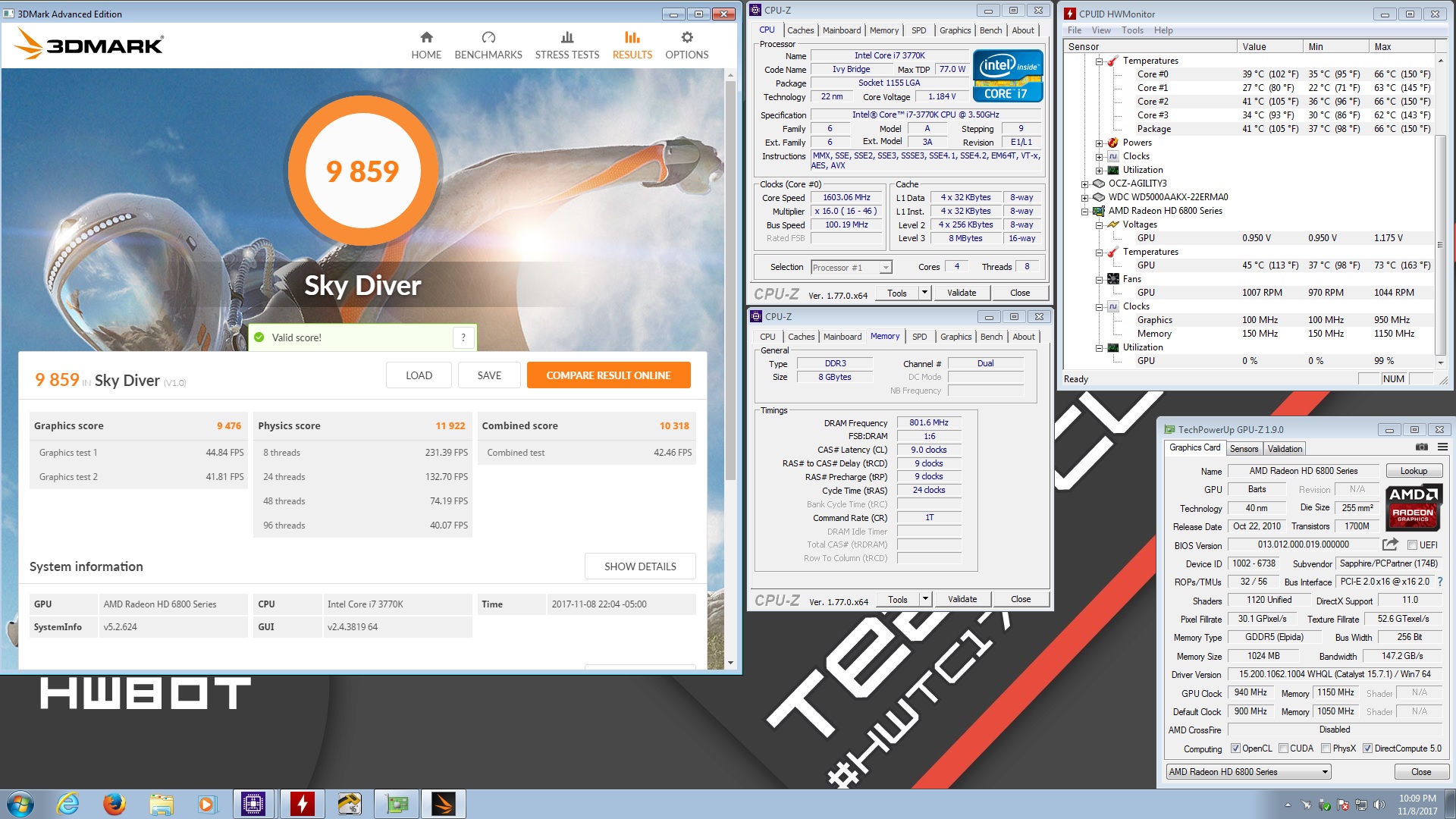Open the media player taskbar icon

click(x=207, y=804)
